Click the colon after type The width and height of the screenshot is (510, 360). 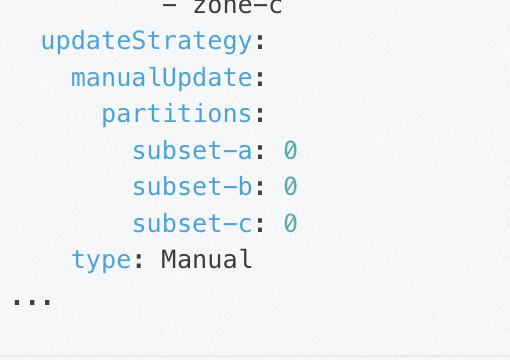coord(139,261)
